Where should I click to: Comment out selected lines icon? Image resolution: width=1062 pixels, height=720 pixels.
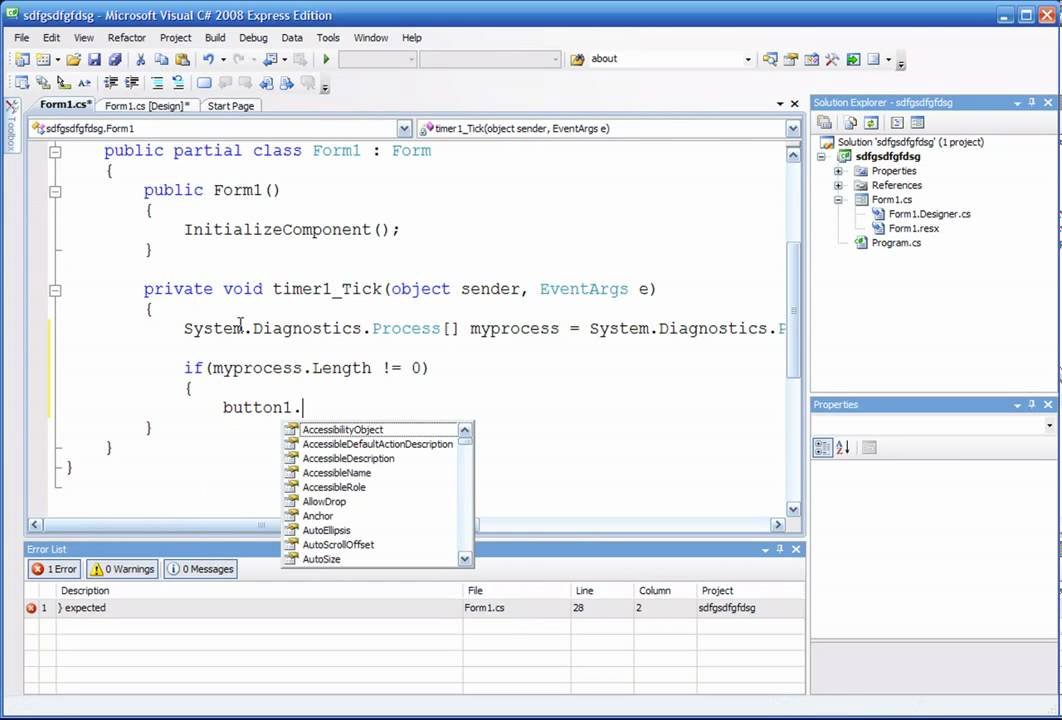tap(157, 83)
